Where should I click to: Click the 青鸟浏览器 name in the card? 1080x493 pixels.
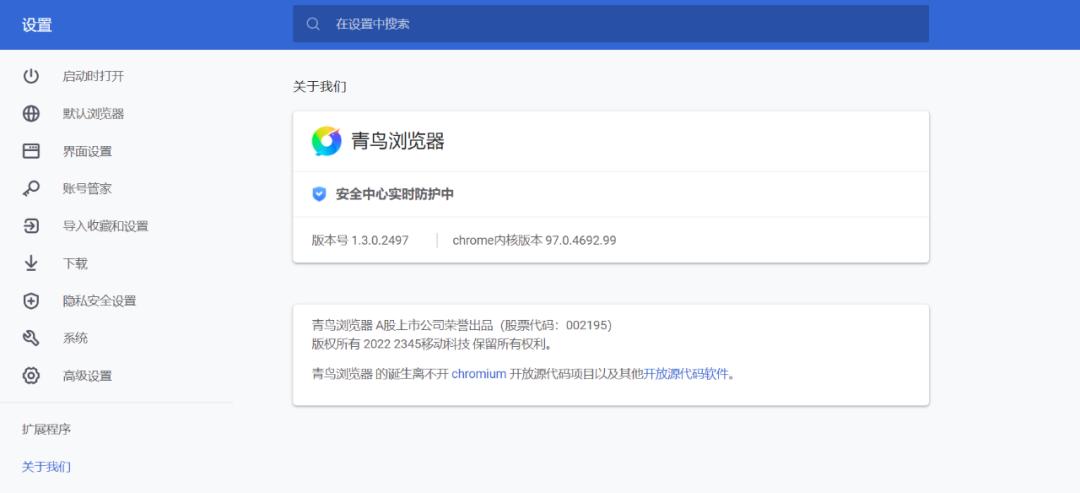[x=398, y=141]
